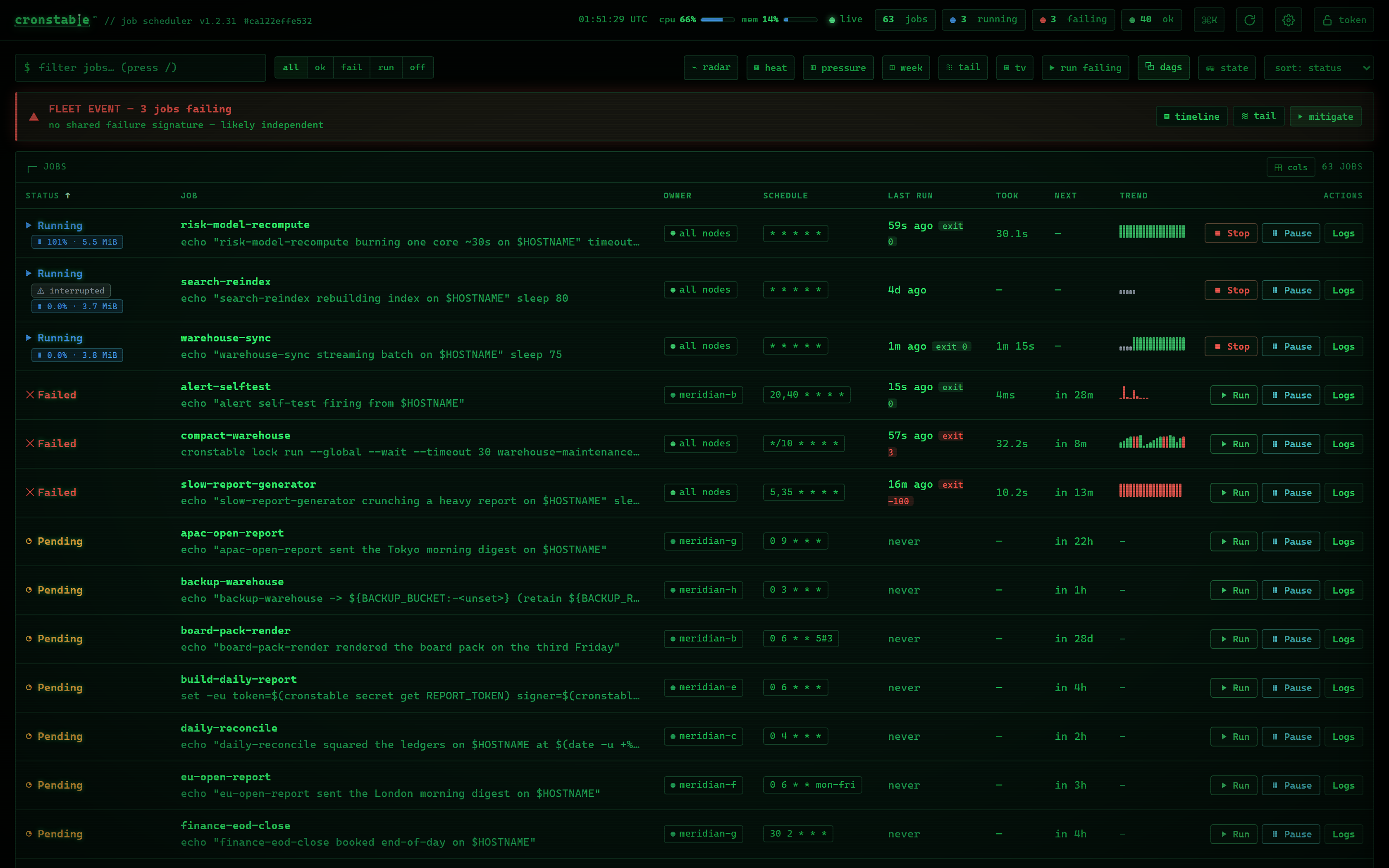Pause the backup-warehouse job
The image size is (1389, 868).
pos(1291,591)
